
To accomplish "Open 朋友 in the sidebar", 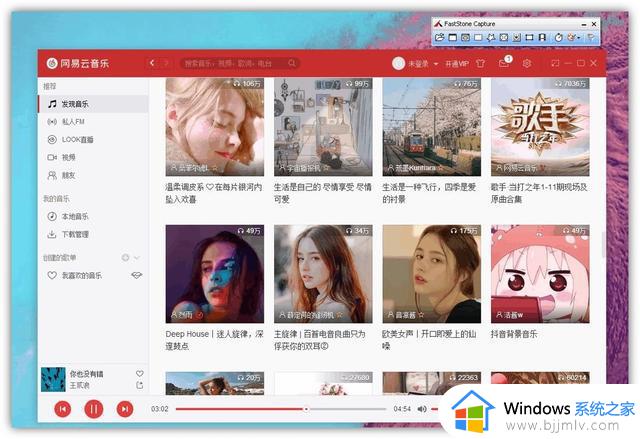I will coord(93,175).
